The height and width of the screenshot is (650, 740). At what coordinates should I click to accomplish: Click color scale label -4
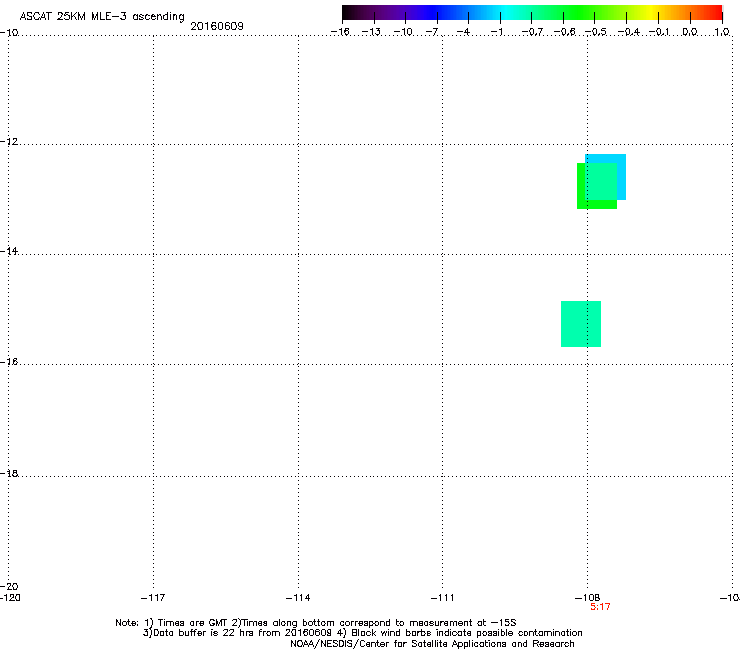pos(463,32)
